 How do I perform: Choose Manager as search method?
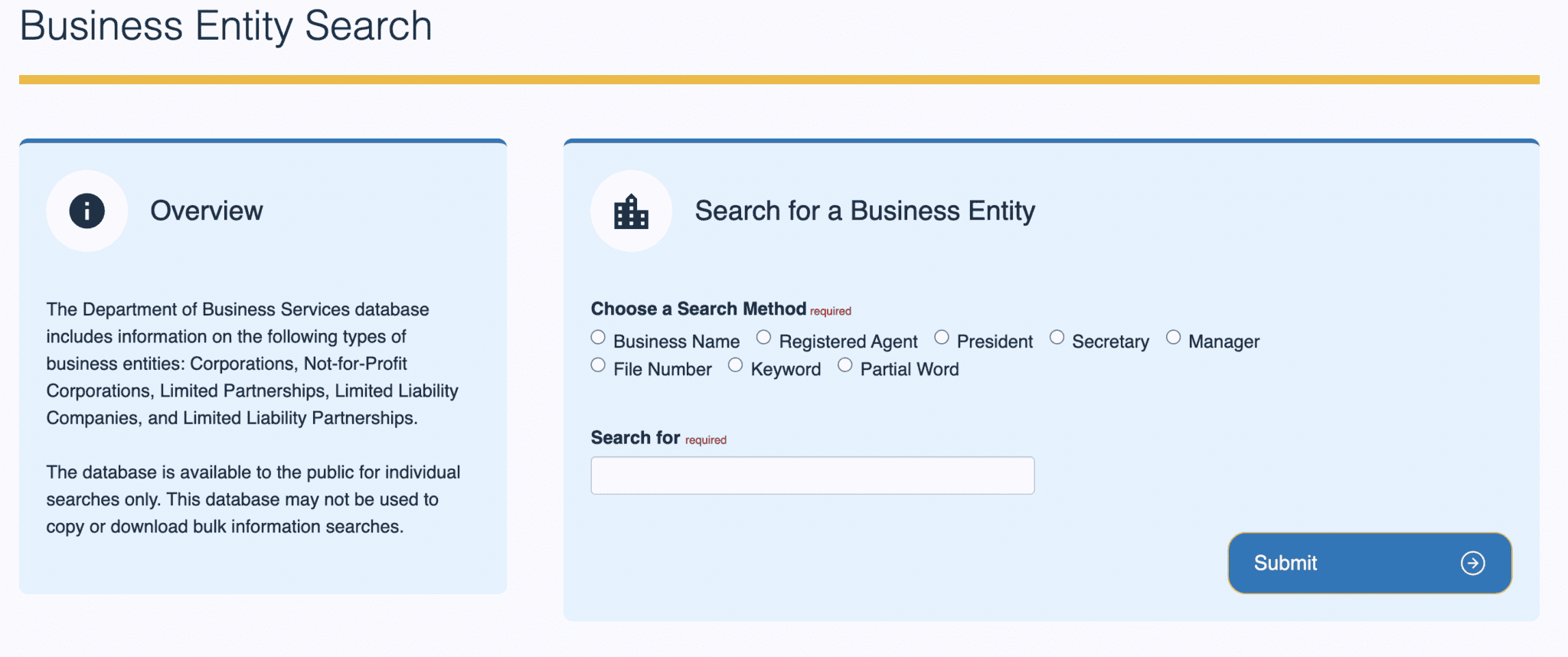pyautogui.click(x=1173, y=338)
